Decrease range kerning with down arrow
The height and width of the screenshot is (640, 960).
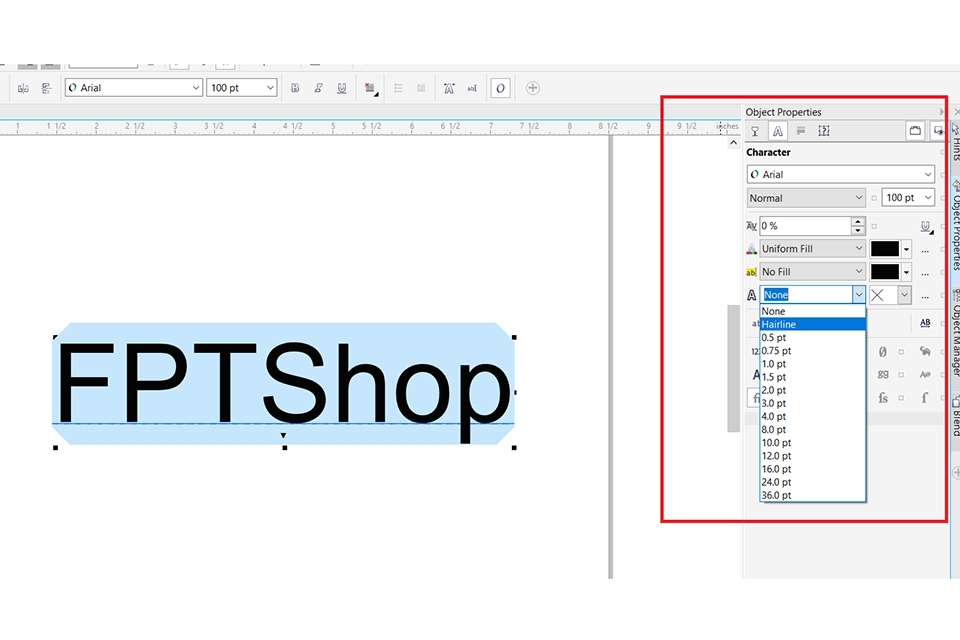coord(858,231)
